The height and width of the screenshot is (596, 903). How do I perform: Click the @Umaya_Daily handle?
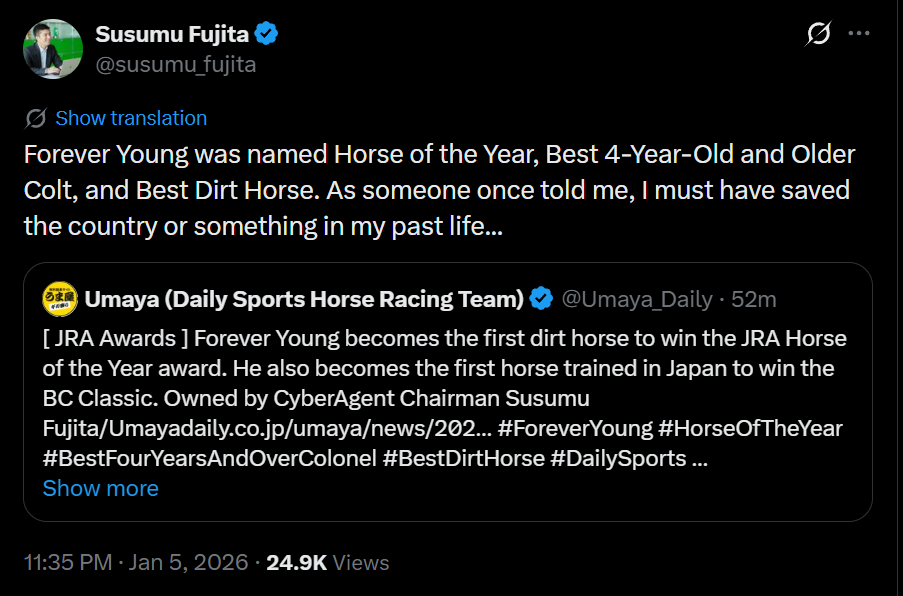[x=636, y=299]
